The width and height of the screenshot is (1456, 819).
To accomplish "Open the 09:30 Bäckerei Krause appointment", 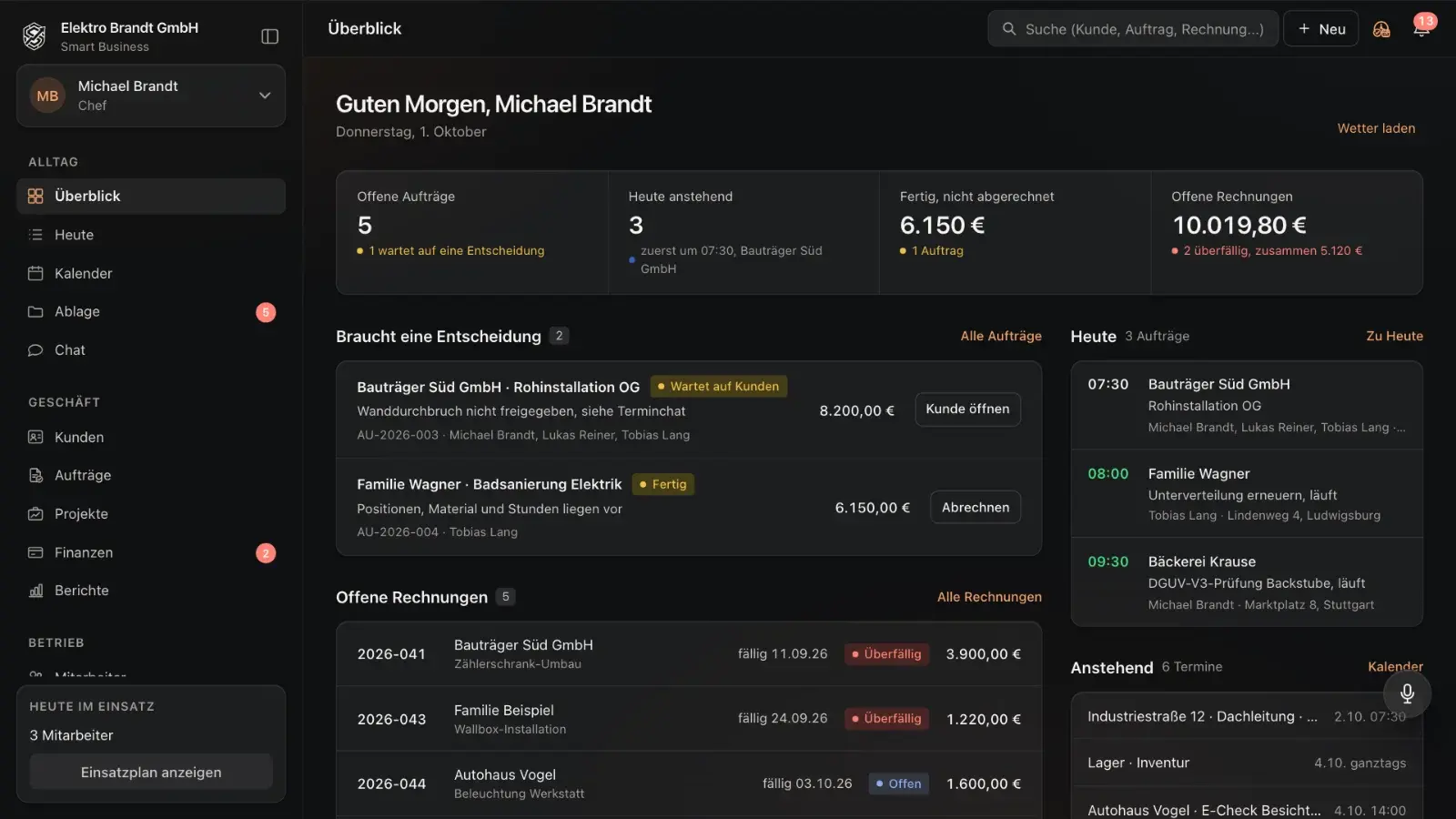I will [x=1247, y=582].
